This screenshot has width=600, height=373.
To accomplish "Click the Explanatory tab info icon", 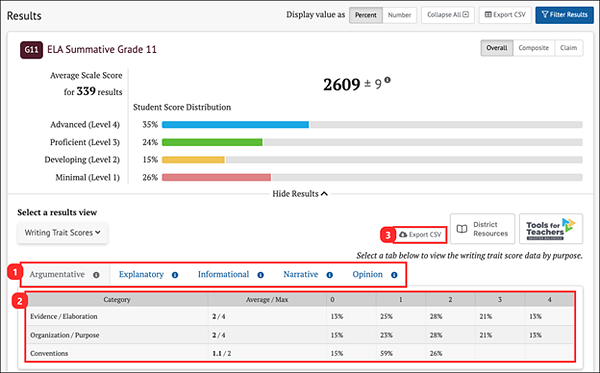I will click(x=175, y=275).
